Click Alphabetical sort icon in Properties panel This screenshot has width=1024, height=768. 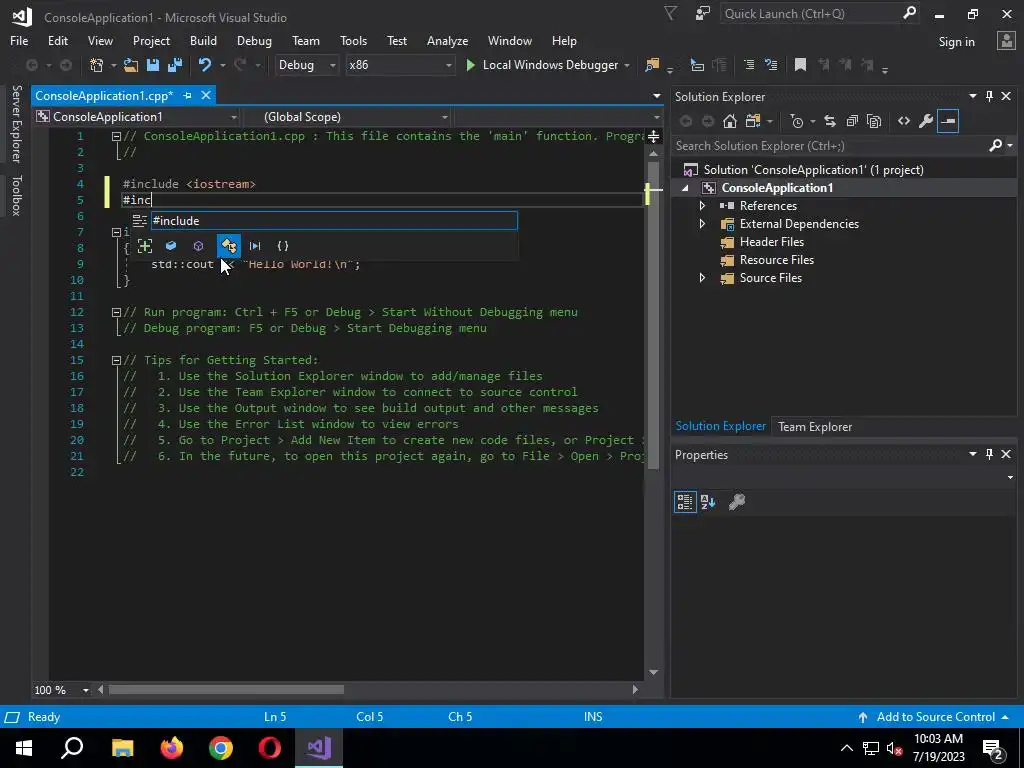pyautogui.click(x=708, y=502)
